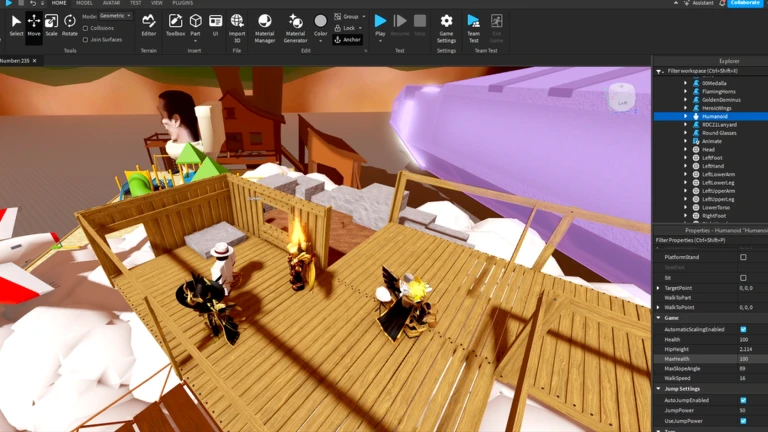
Task: Switch to the HOME ribbon tab
Action: click(59, 3)
